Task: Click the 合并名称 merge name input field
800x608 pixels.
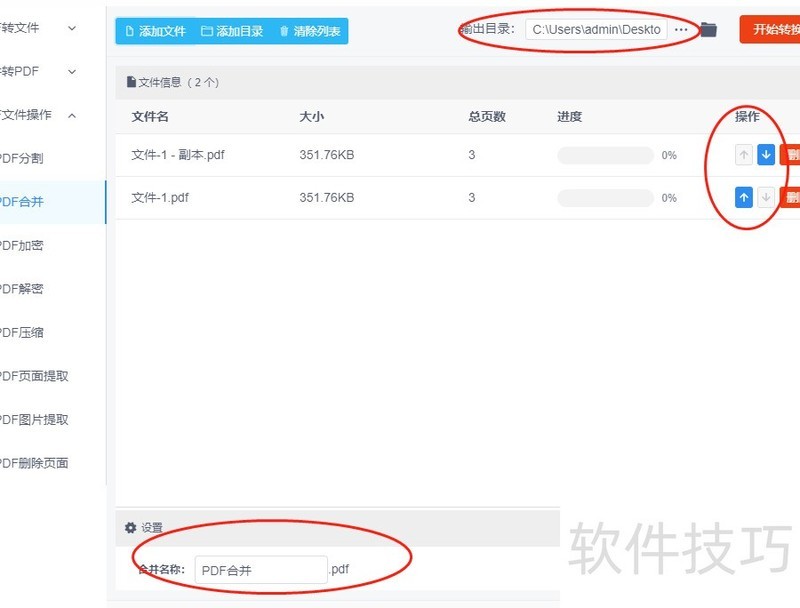Action: (260, 569)
